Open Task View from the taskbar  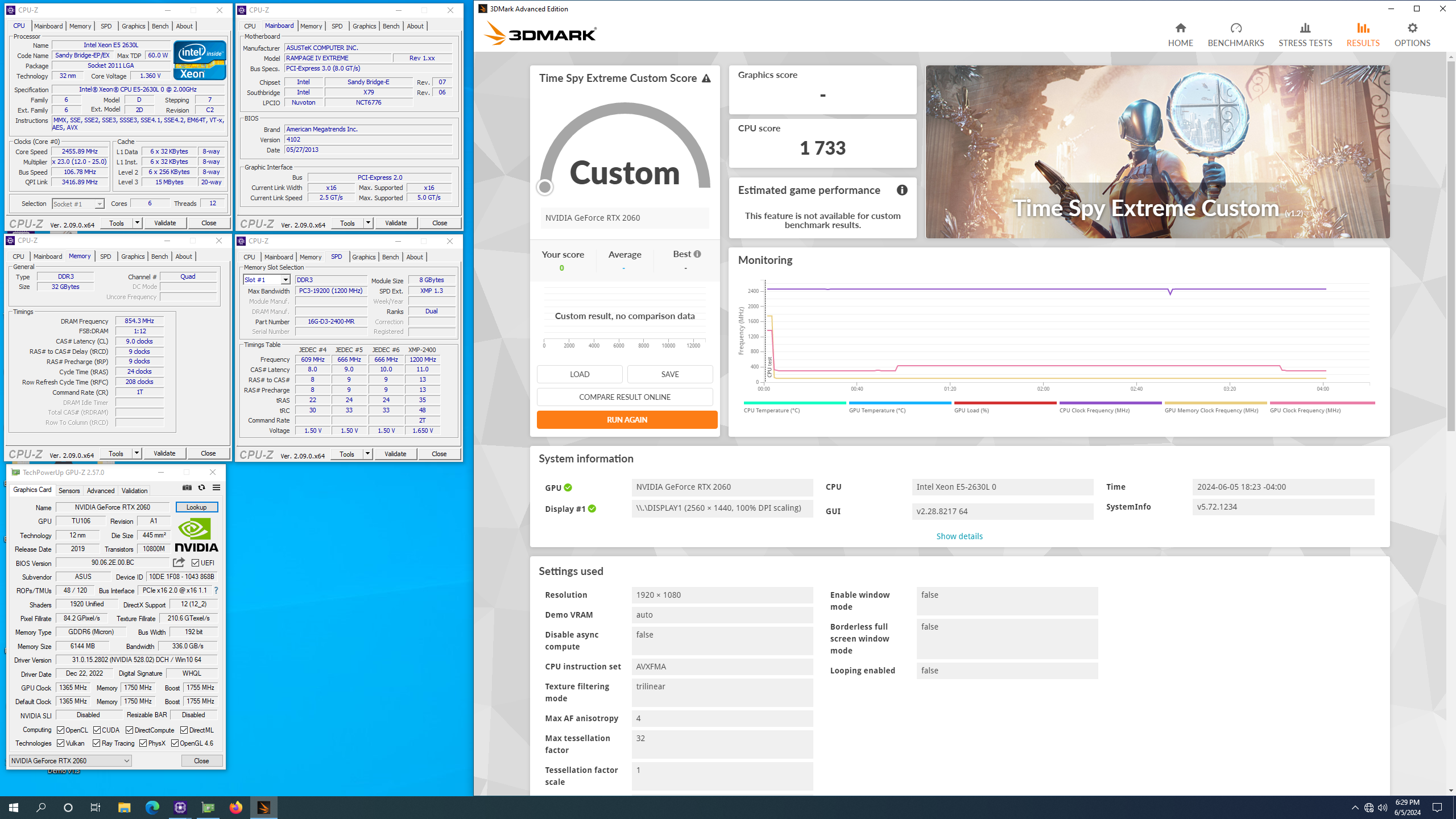[x=96, y=808]
